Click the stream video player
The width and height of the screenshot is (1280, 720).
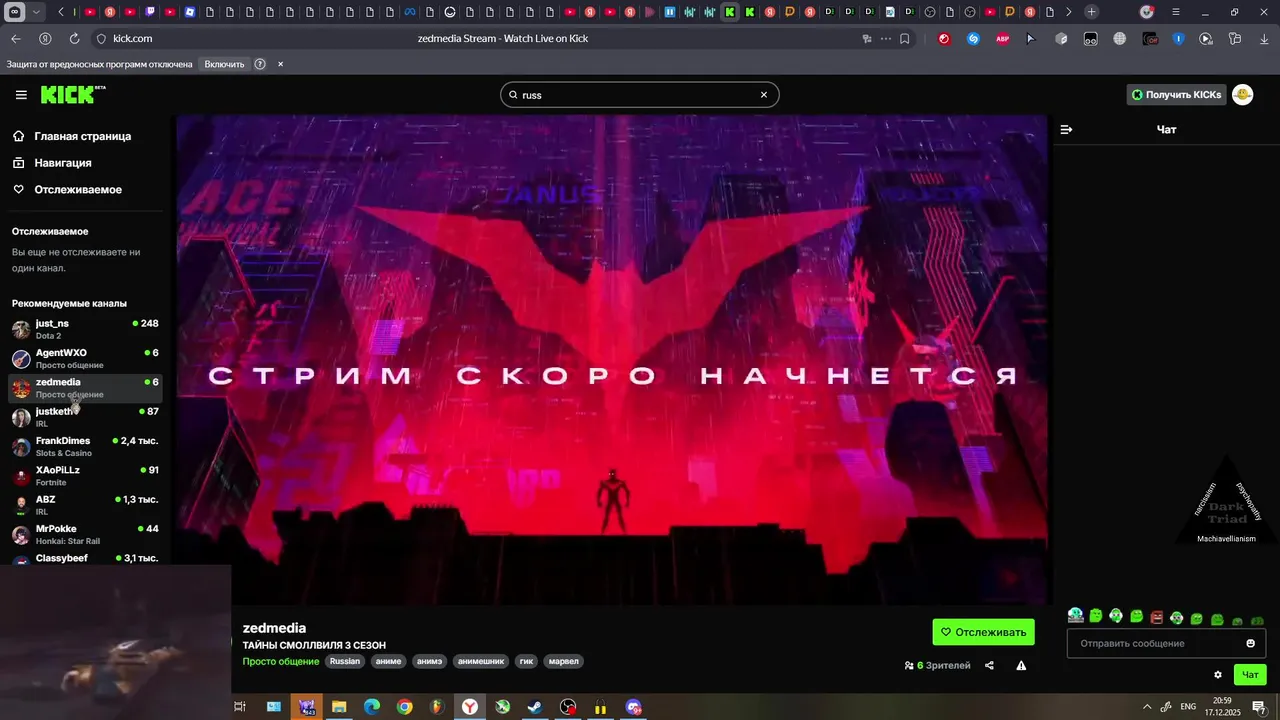[x=612, y=360]
